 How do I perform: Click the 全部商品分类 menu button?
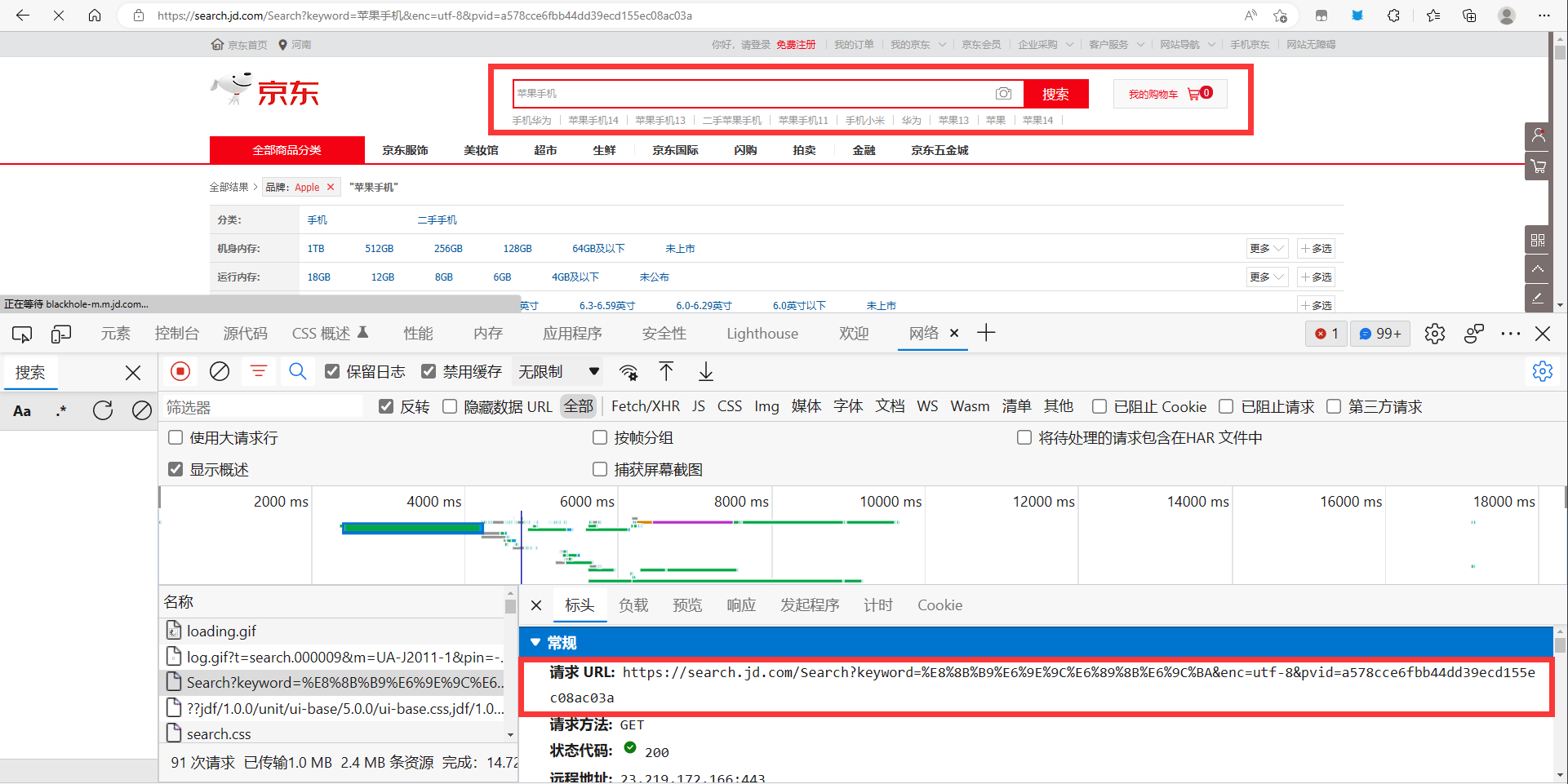pyautogui.click(x=287, y=150)
